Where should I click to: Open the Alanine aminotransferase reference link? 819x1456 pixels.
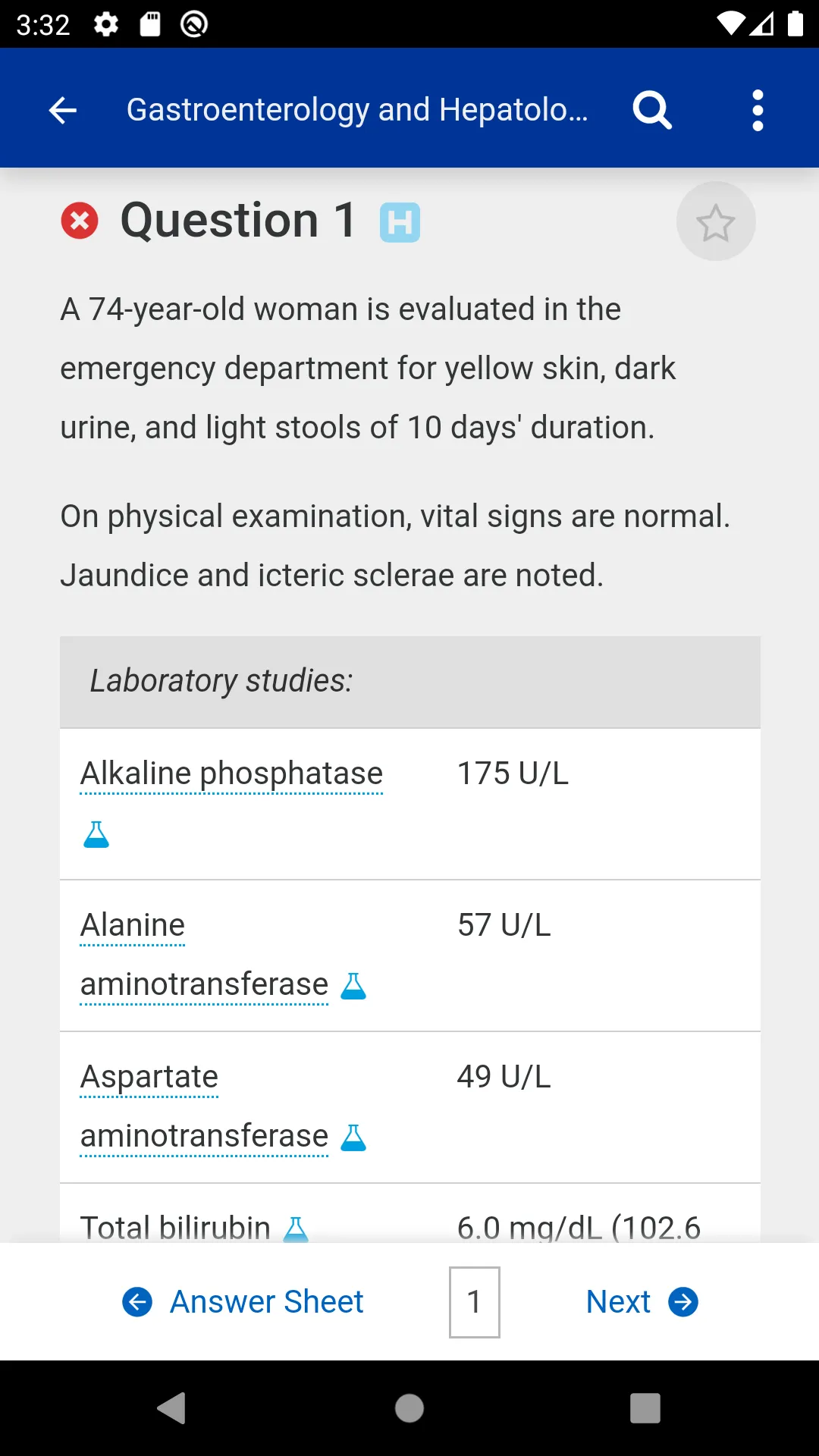pyautogui.click(x=204, y=955)
